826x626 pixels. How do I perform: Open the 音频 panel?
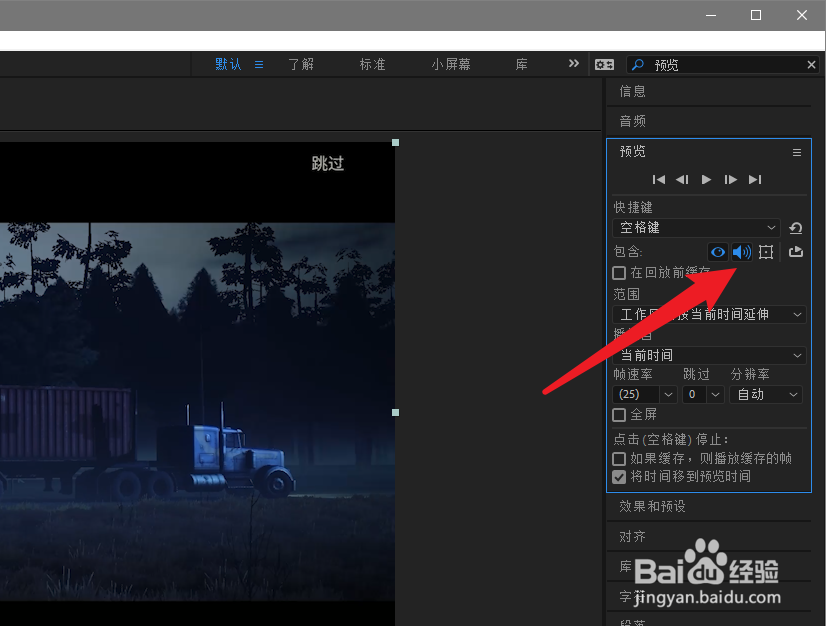pos(633,121)
